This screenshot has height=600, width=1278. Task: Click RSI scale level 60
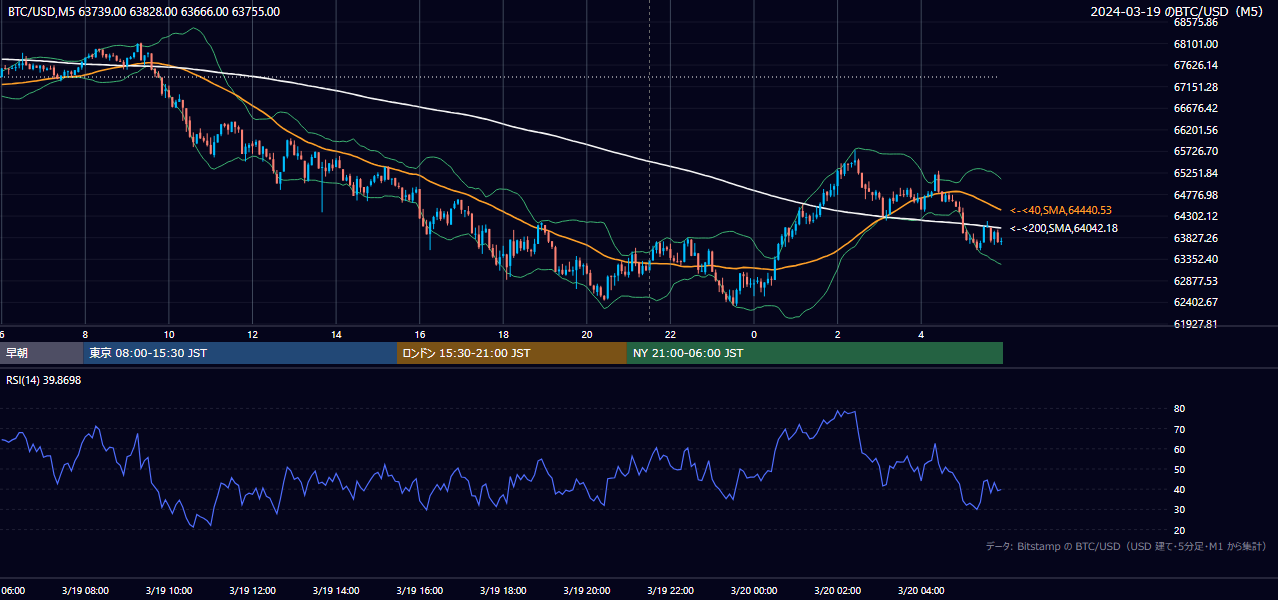tap(1179, 449)
